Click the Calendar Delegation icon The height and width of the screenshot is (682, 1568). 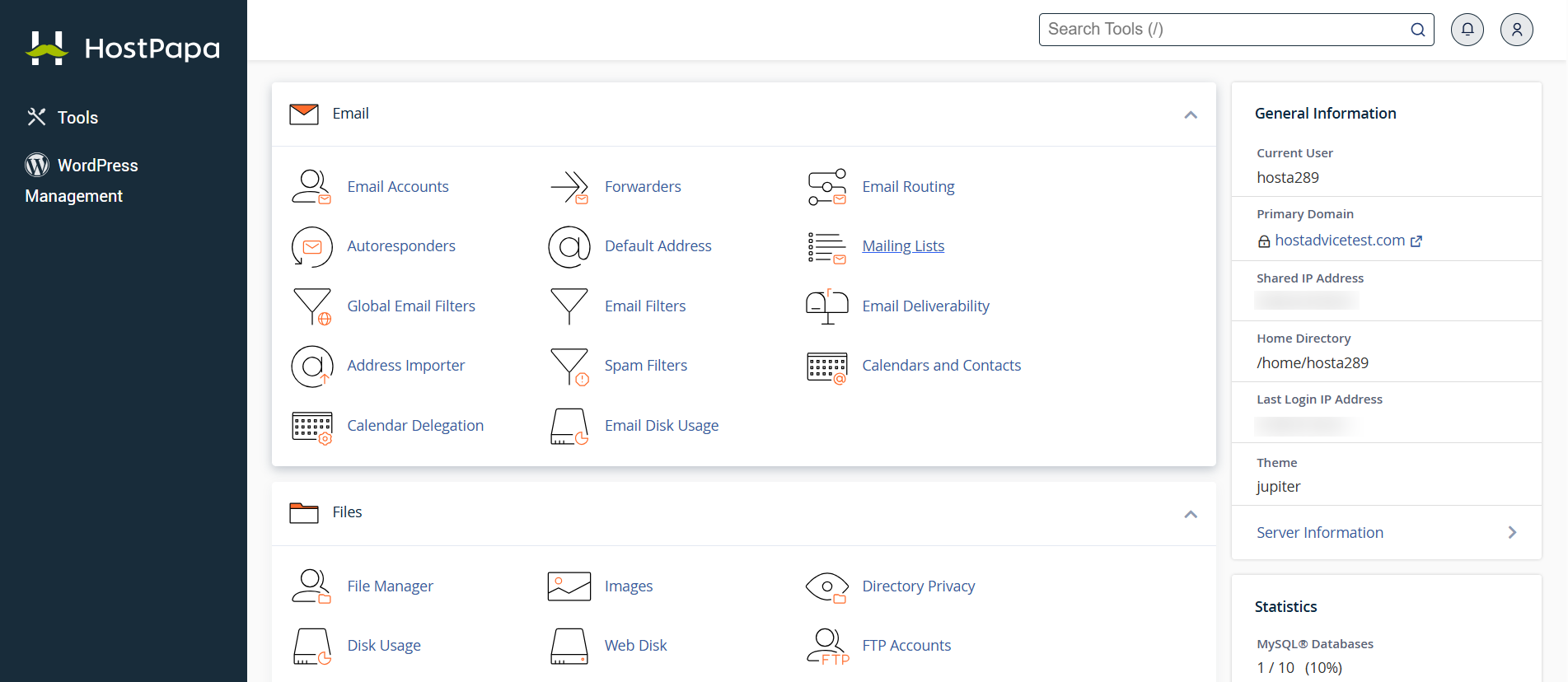pyautogui.click(x=311, y=427)
